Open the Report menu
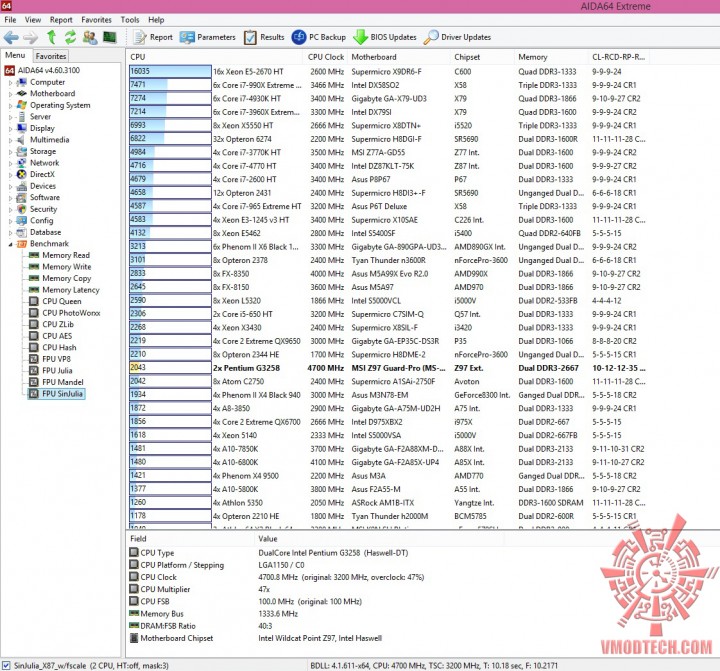 pyautogui.click(x=61, y=20)
